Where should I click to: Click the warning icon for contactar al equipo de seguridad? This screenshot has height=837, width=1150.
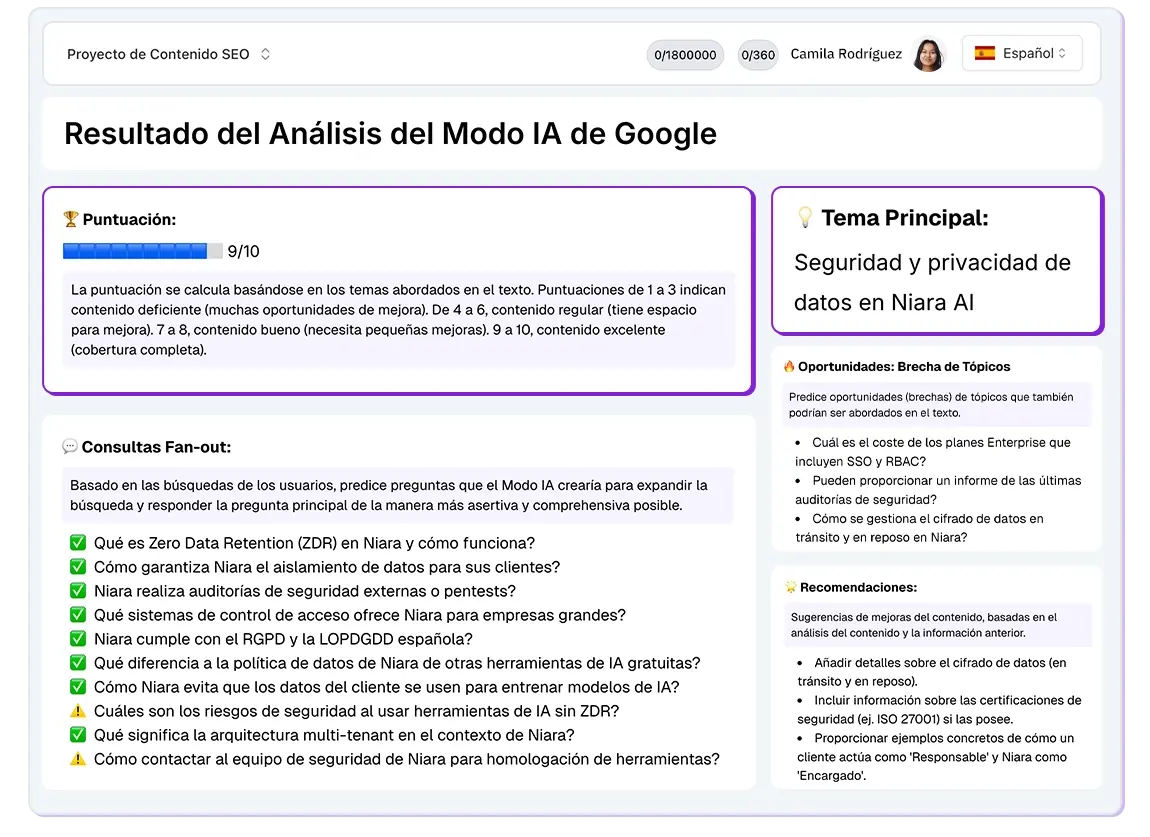pyautogui.click(x=78, y=759)
